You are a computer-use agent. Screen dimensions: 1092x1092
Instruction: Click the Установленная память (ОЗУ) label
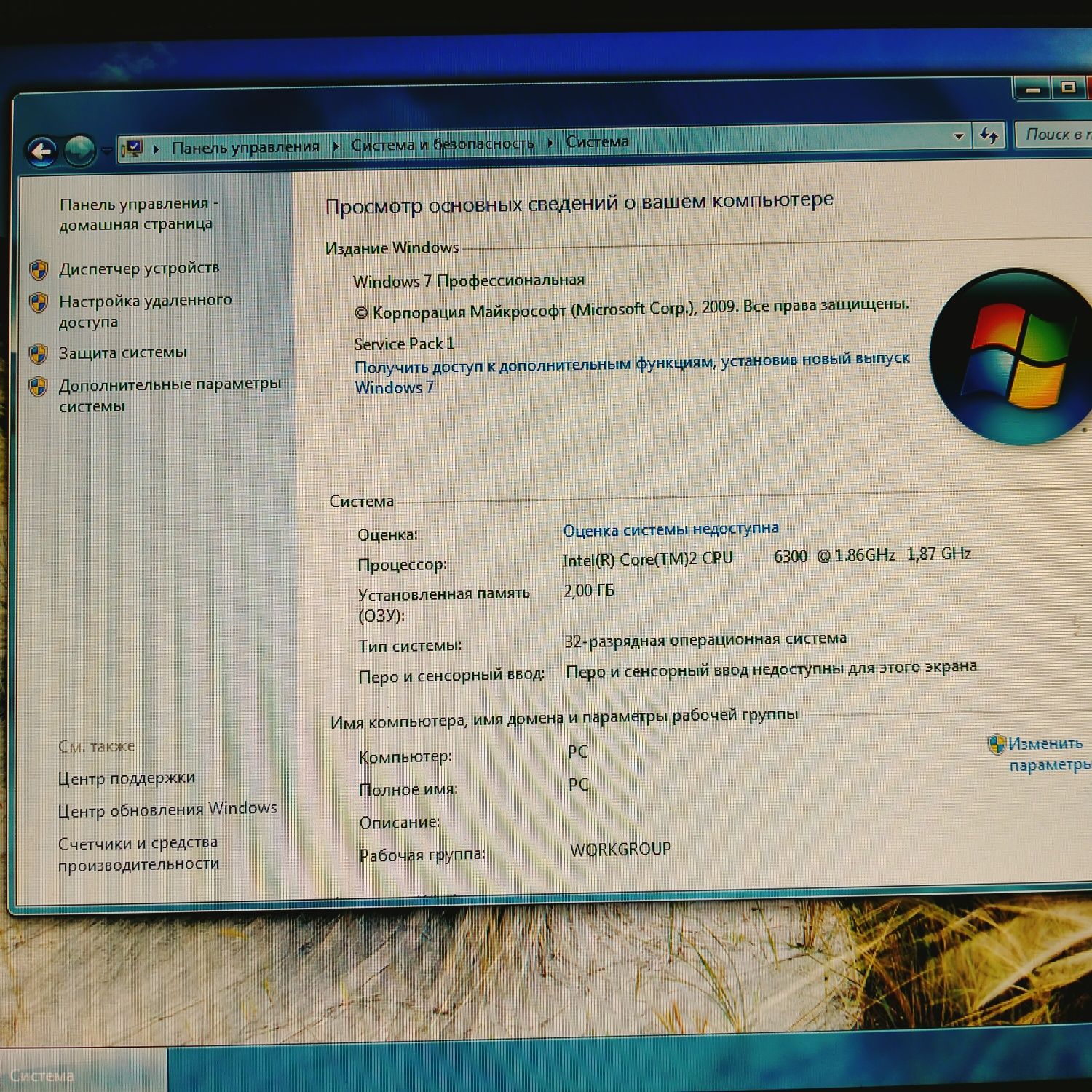coord(444,604)
